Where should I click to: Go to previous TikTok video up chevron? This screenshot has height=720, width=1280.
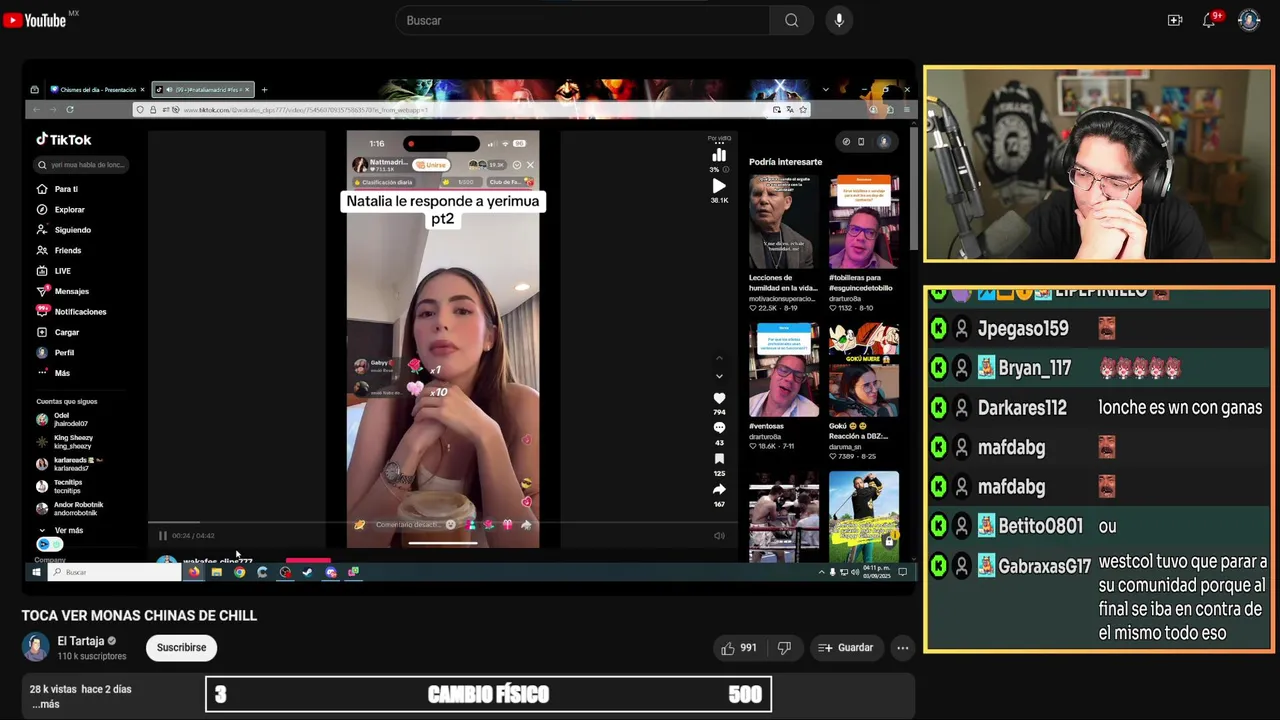719,358
